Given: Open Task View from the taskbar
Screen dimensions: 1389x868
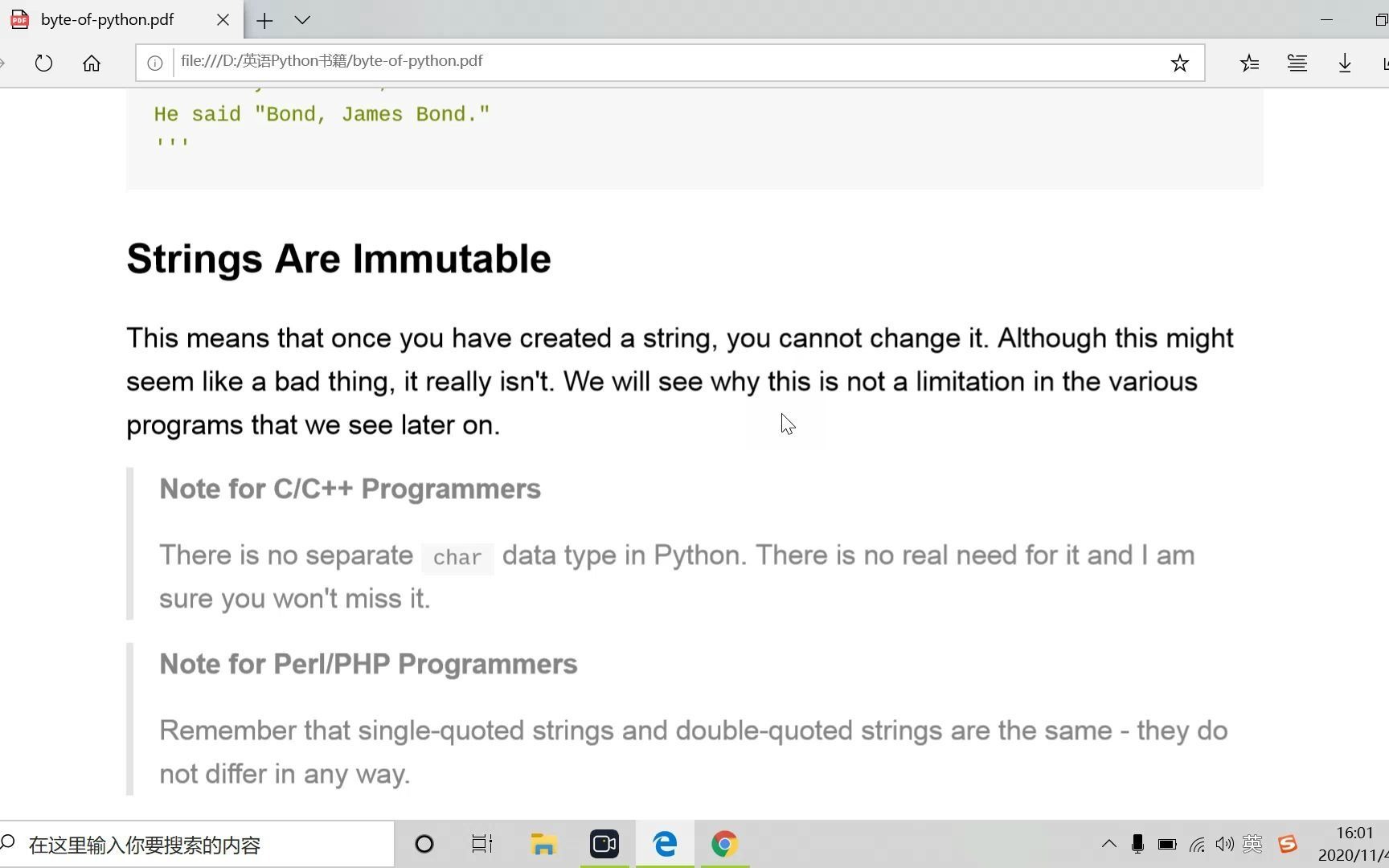Looking at the screenshot, I should click(481, 844).
